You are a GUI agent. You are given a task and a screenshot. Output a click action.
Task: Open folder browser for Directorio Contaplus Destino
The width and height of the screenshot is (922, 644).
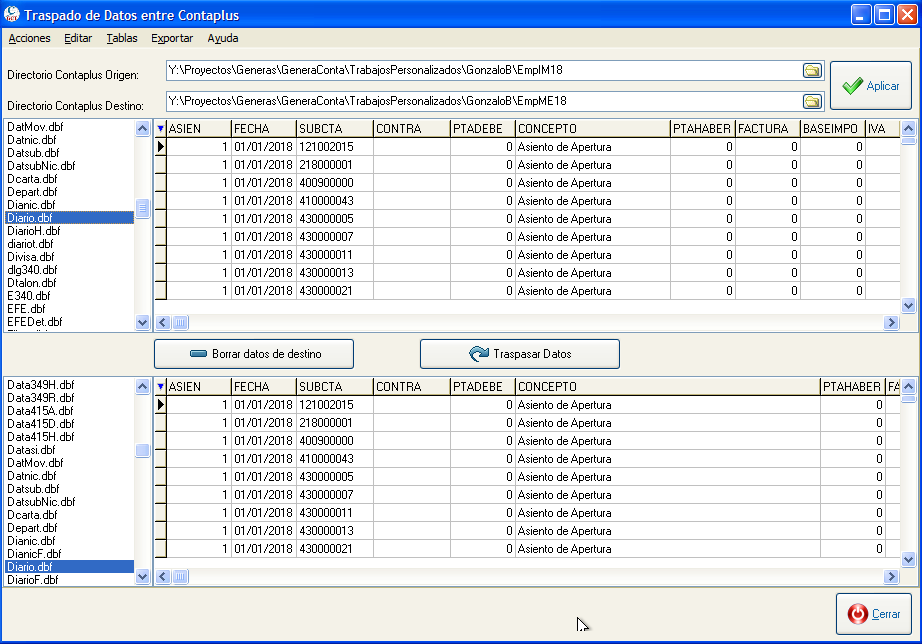pos(812,102)
